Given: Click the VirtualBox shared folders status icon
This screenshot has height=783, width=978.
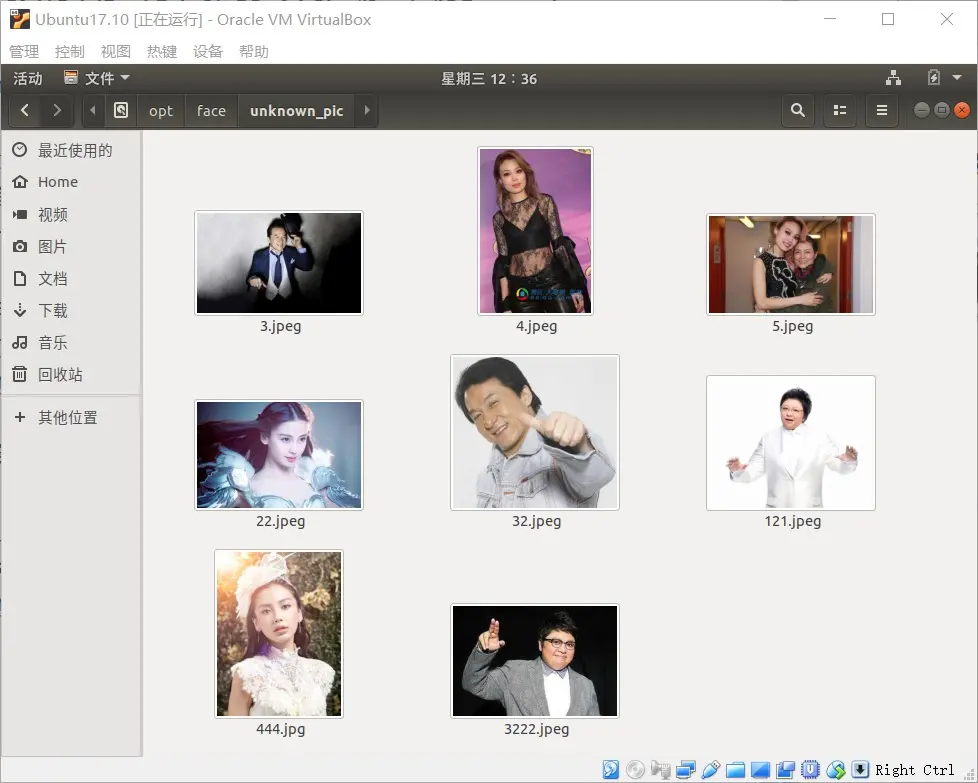Looking at the screenshot, I should click(x=736, y=770).
